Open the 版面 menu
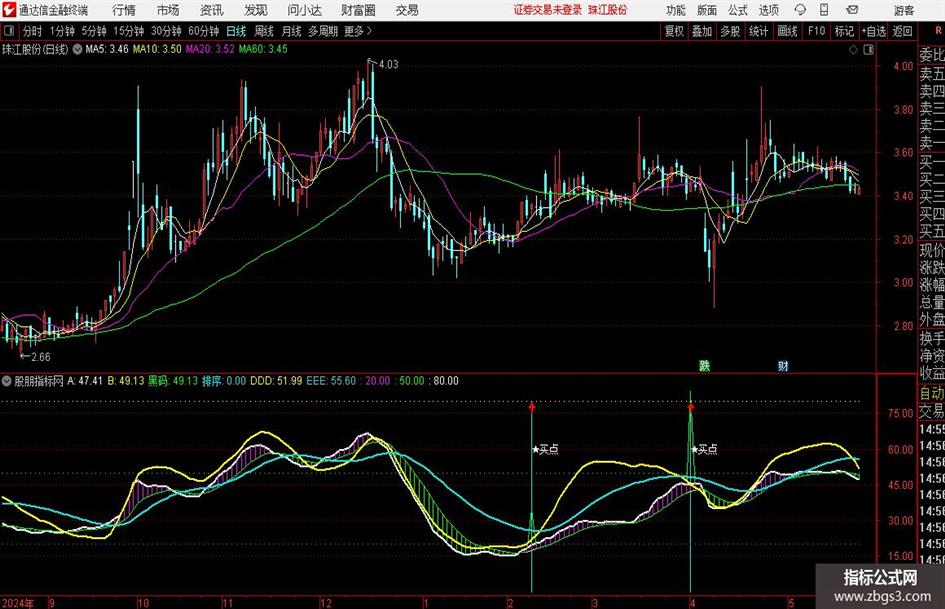 (x=706, y=10)
